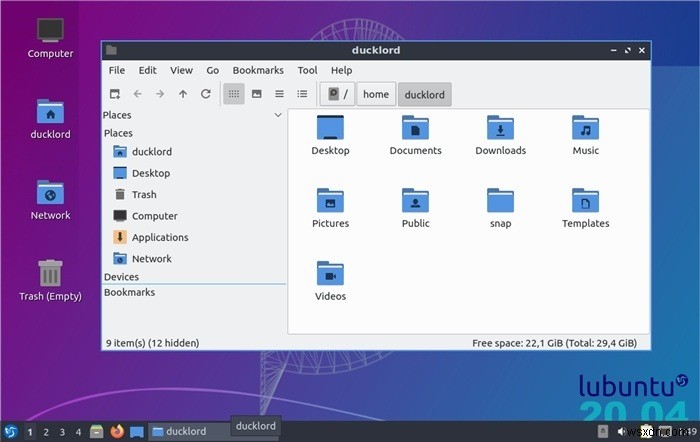Collapse the Devices section in sidebar

(x=121, y=276)
